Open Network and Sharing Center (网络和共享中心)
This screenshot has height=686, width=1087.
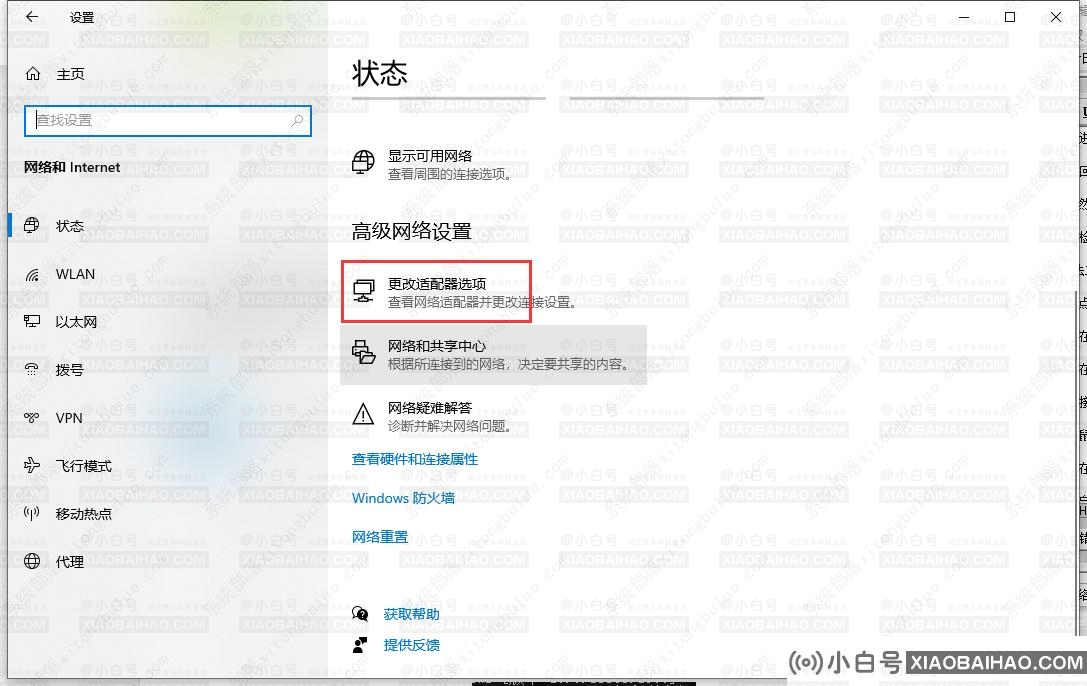437,346
